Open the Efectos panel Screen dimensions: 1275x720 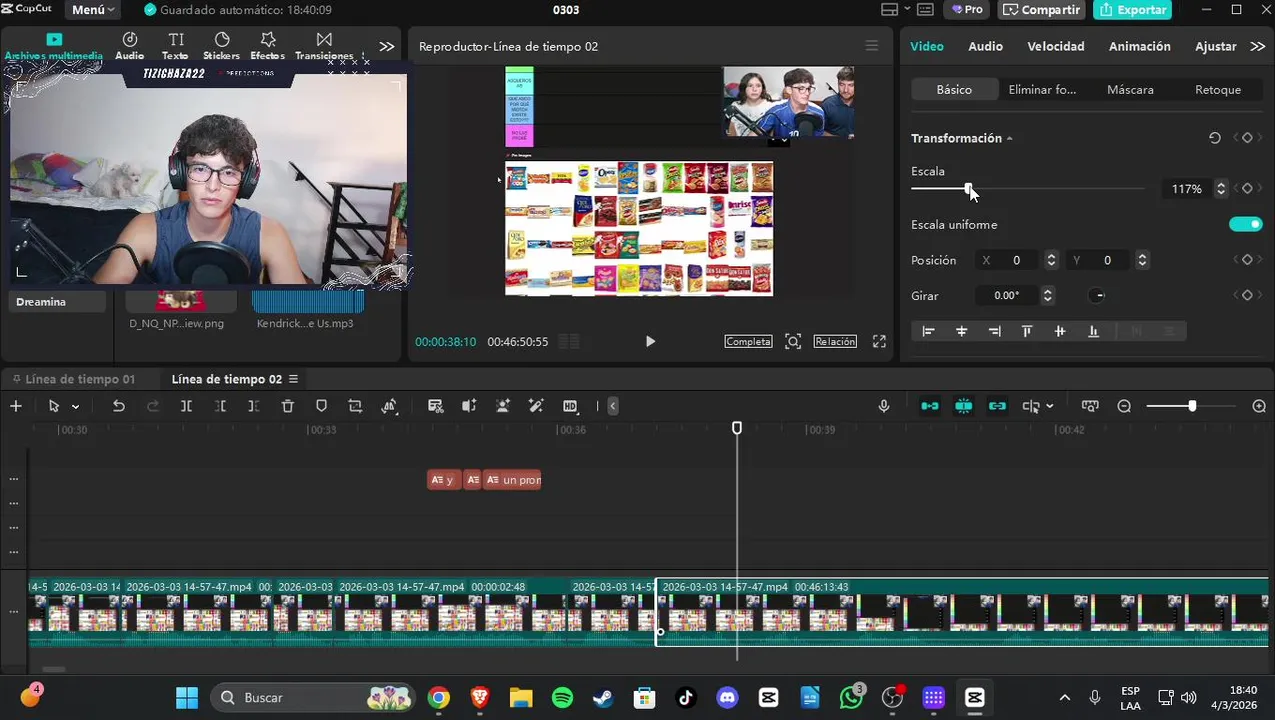coord(267,46)
